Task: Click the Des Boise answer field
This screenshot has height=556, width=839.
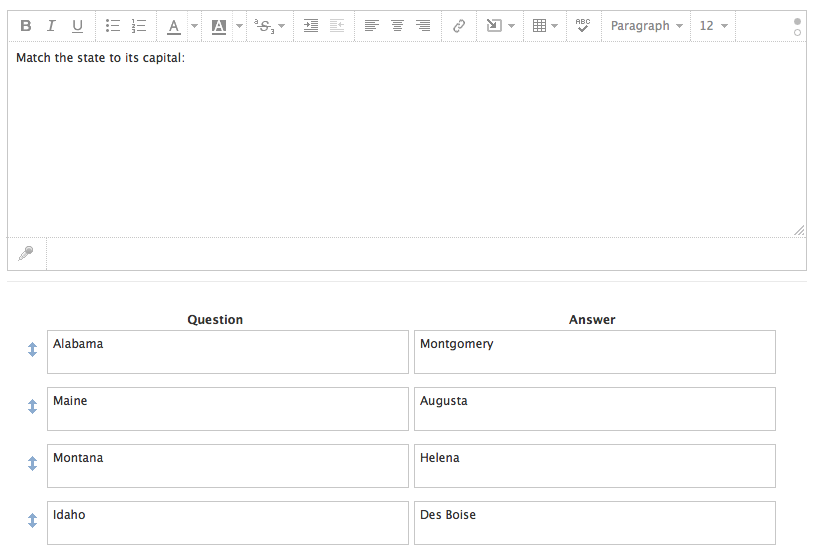Action: tap(594, 522)
